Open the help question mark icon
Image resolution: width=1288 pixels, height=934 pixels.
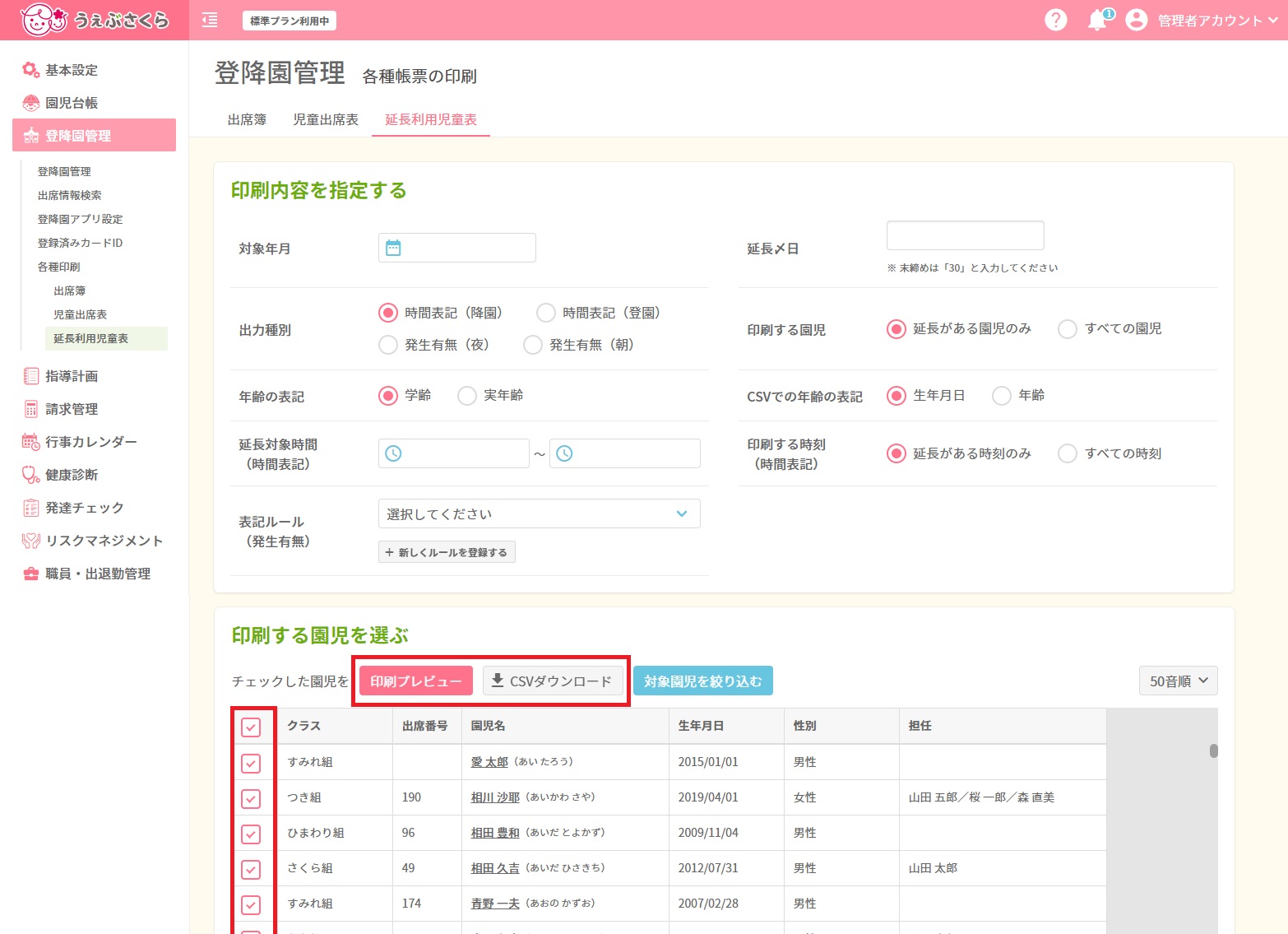click(1055, 20)
